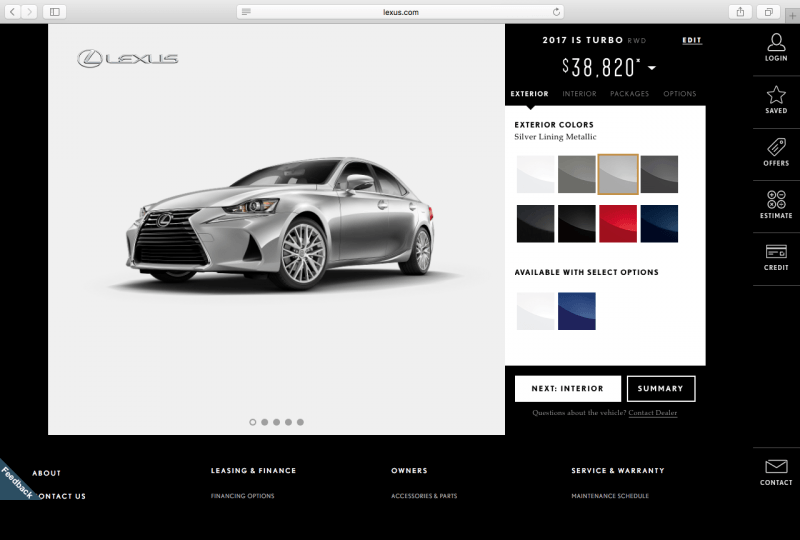Click the About footer link

tap(46, 473)
